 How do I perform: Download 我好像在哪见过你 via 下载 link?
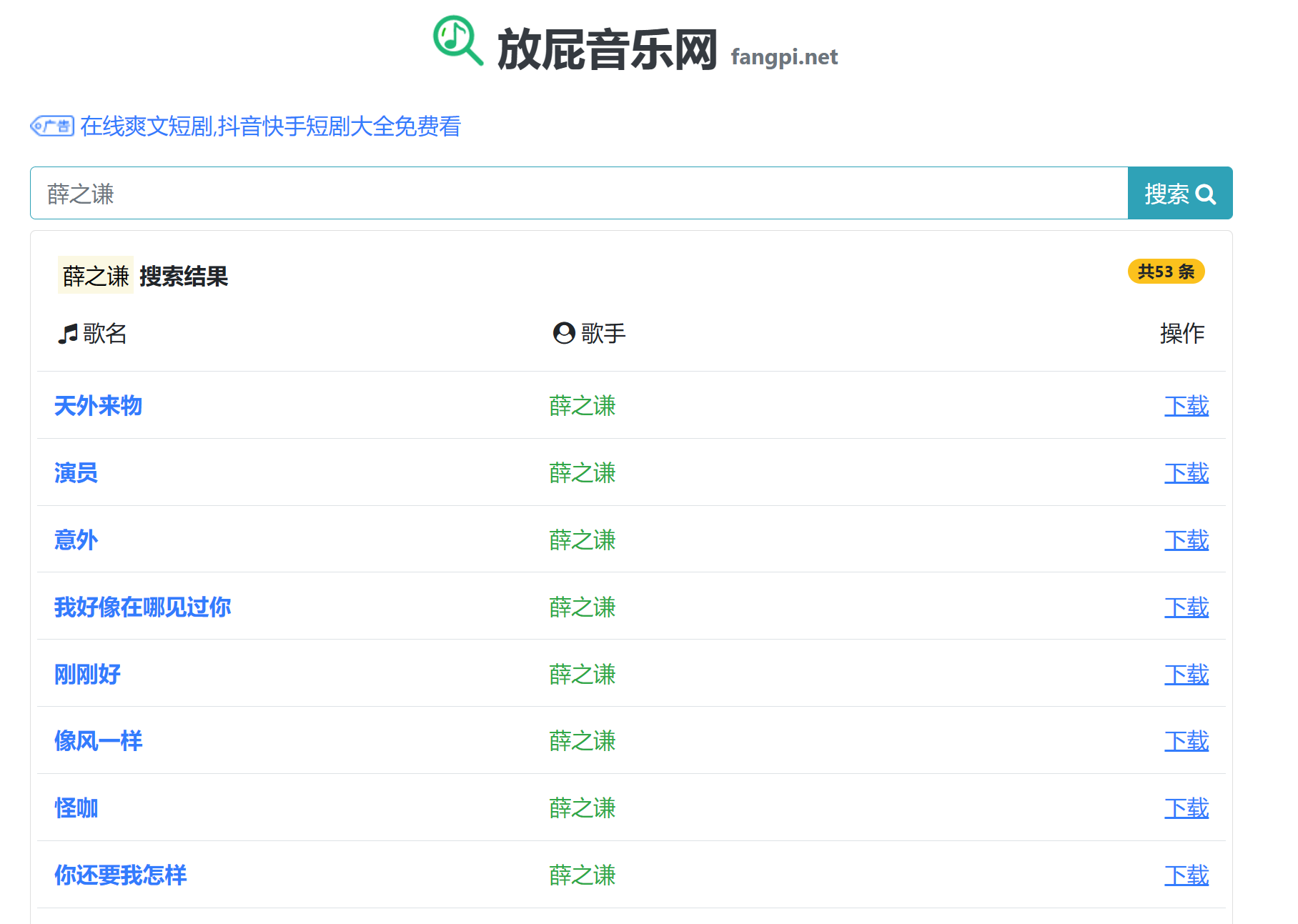(1186, 607)
